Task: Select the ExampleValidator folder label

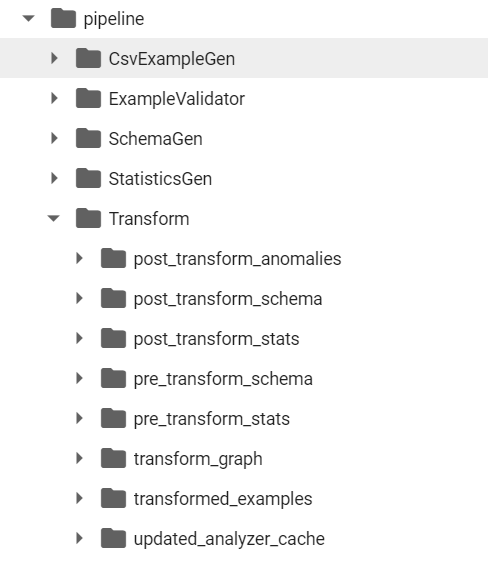Action: (x=177, y=99)
